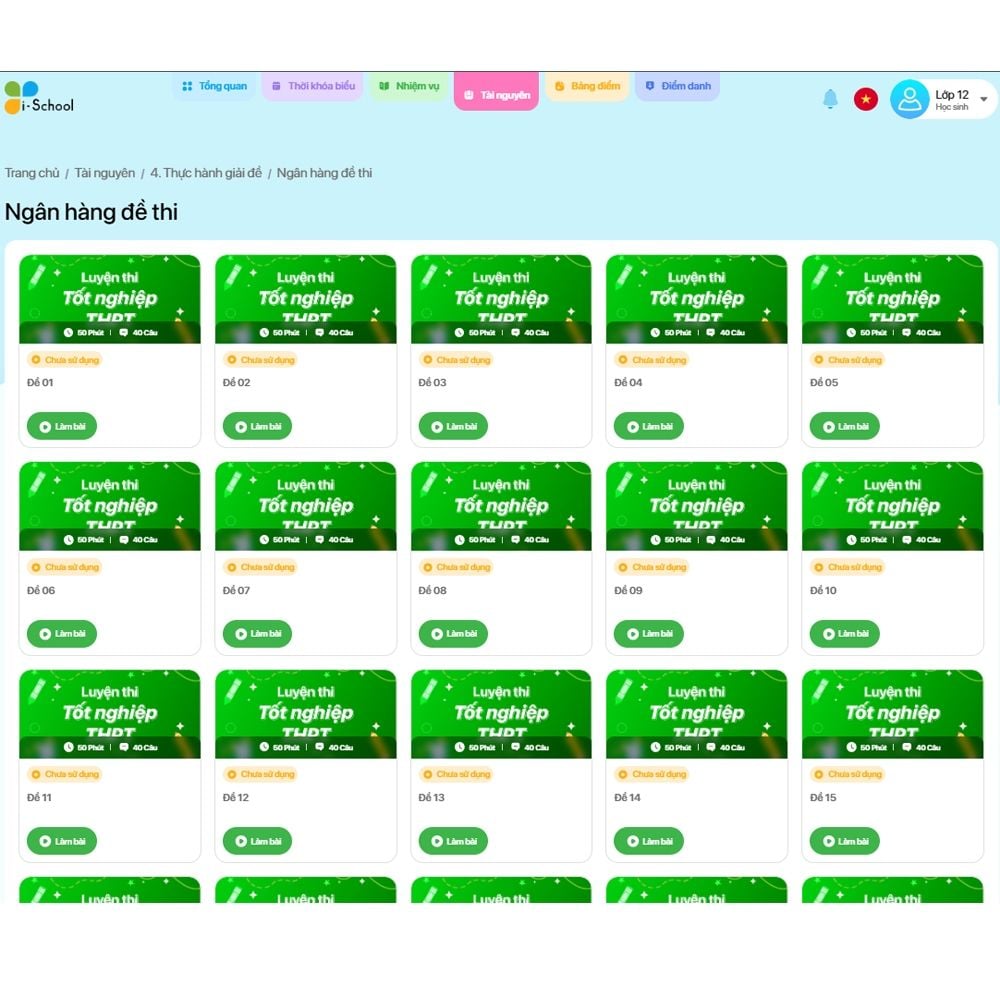The image size is (1000, 1000).
Task: Go to Trang chủ breadcrumb
Action: pos(32,173)
